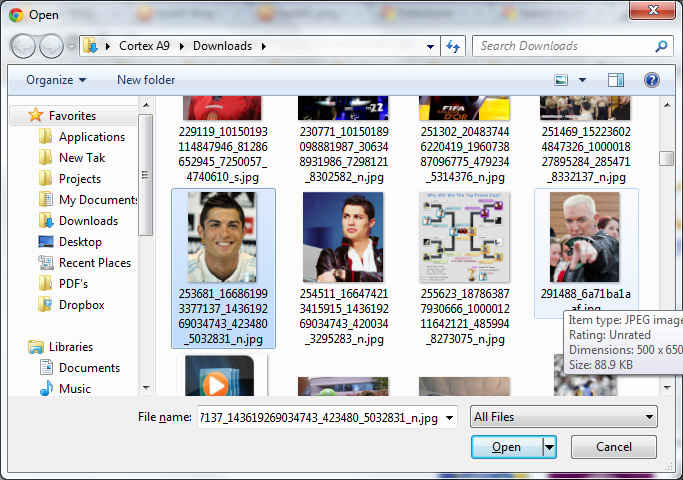The height and width of the screenshot is (480, 683).
Task: Click the Open split-button arrow
Action: click(549, 447)
